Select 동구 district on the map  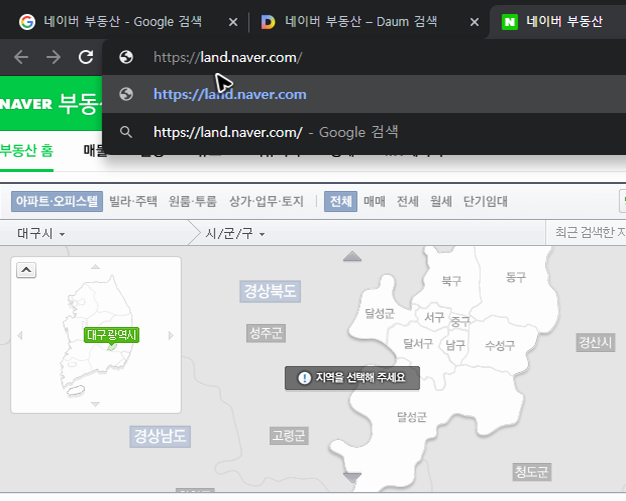tap(516, 277)
